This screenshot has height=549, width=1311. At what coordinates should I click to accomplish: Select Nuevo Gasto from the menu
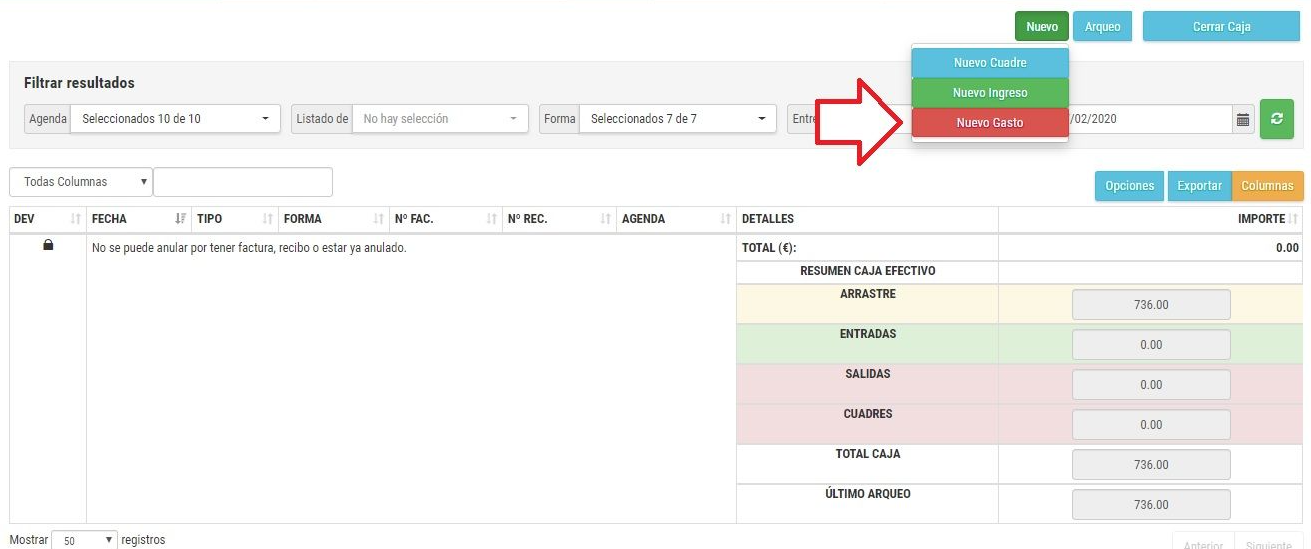coord(990,123)
